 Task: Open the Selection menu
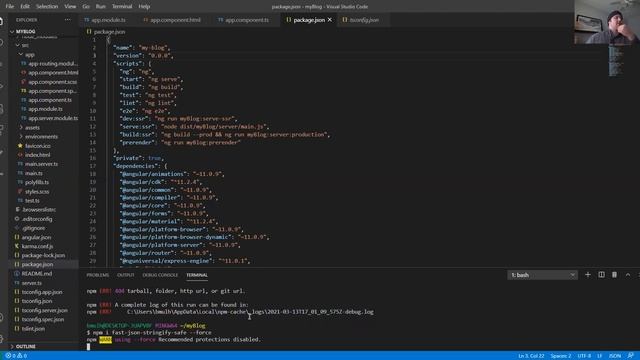47,7
